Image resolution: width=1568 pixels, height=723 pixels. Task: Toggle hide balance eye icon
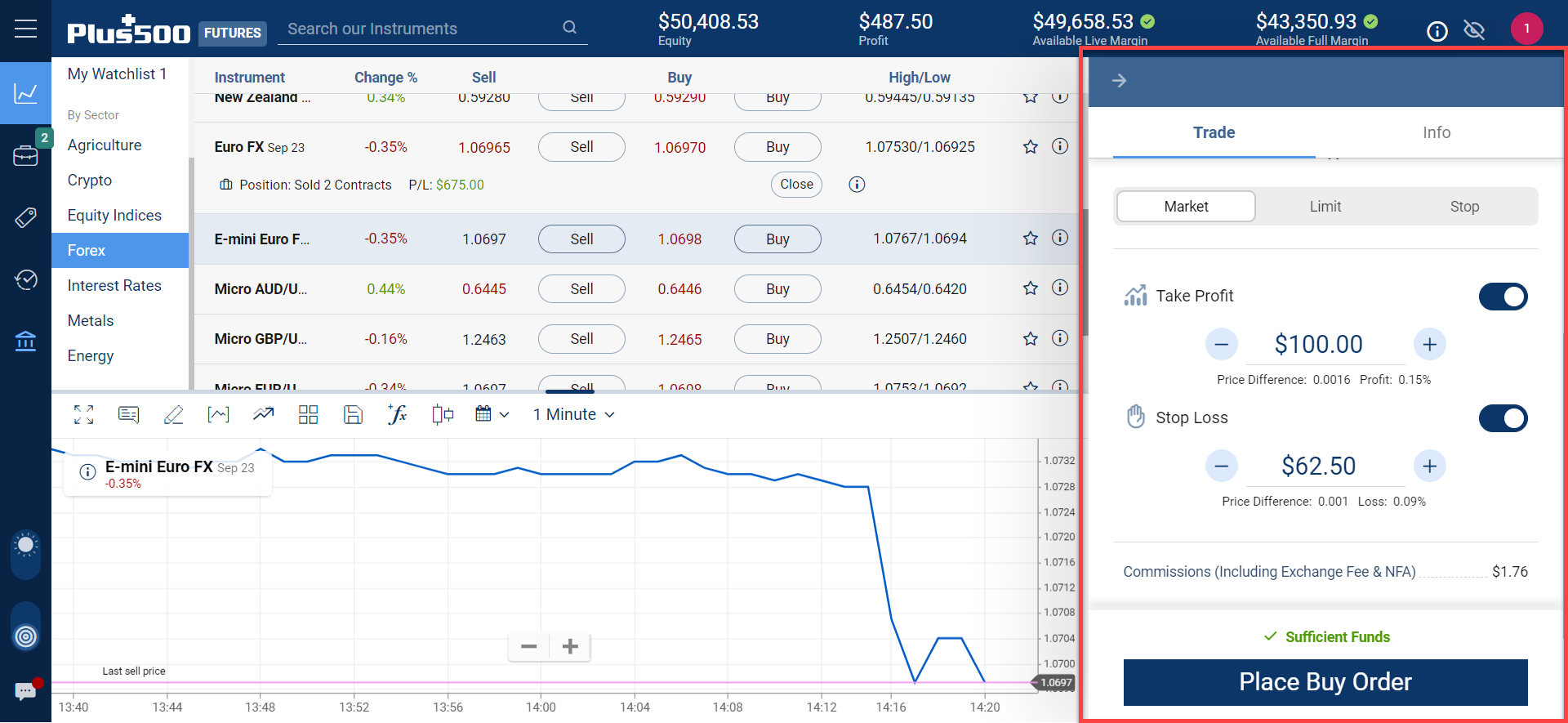[1474, 31]
